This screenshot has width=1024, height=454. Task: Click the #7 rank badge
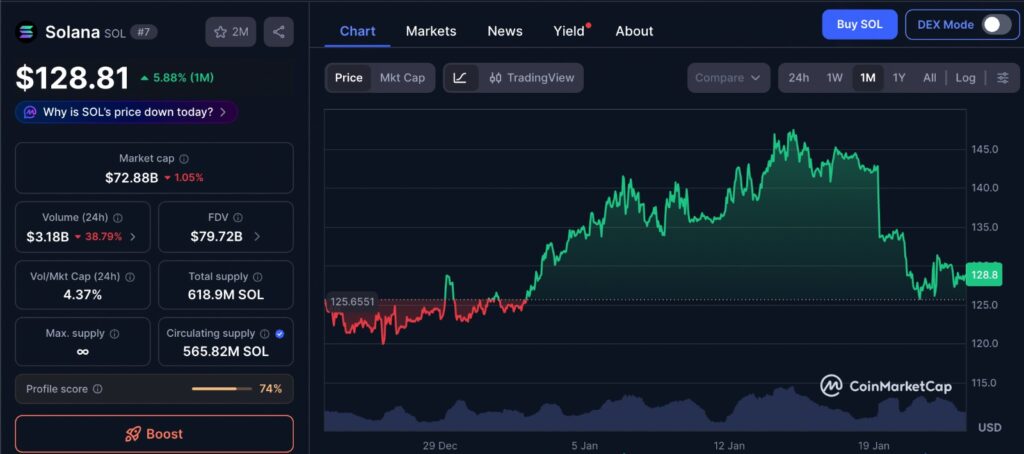click(144, 31)
